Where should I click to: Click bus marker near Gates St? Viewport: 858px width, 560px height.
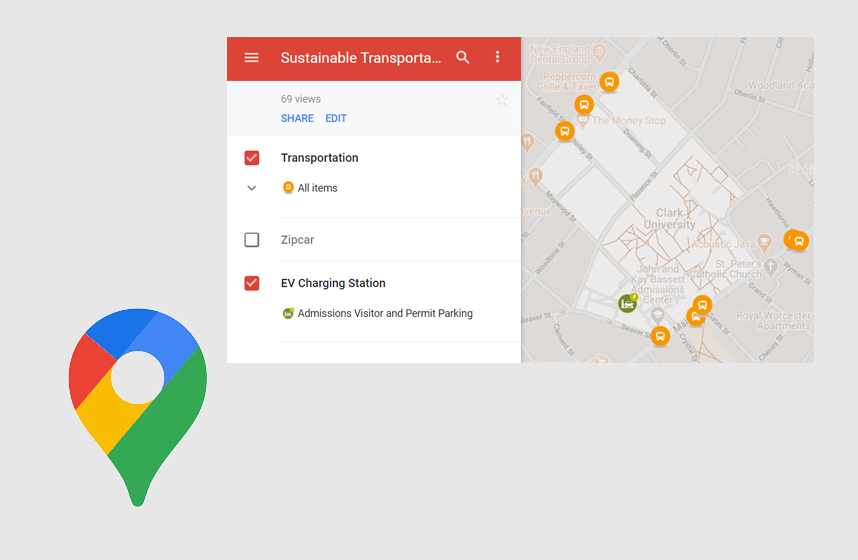pos(702,304)
